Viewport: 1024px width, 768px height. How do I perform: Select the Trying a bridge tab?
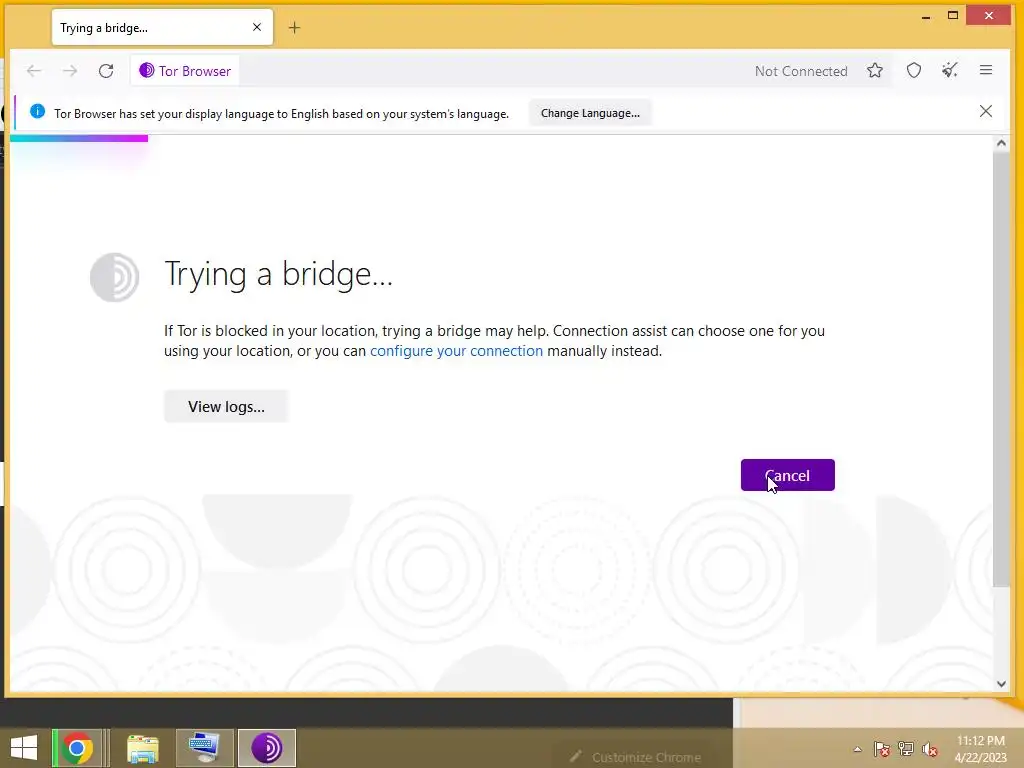pyautogui.click(x=162, y=27)
